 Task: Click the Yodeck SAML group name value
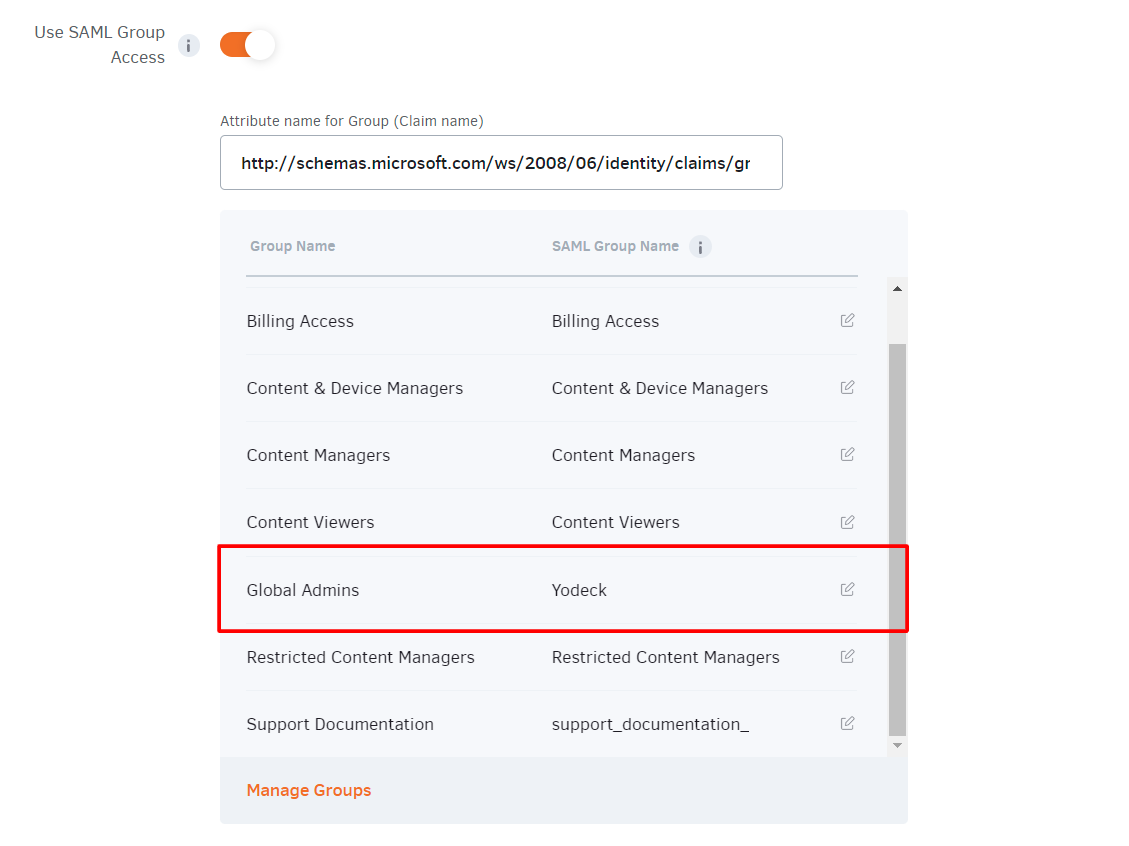tap(579, 590)
